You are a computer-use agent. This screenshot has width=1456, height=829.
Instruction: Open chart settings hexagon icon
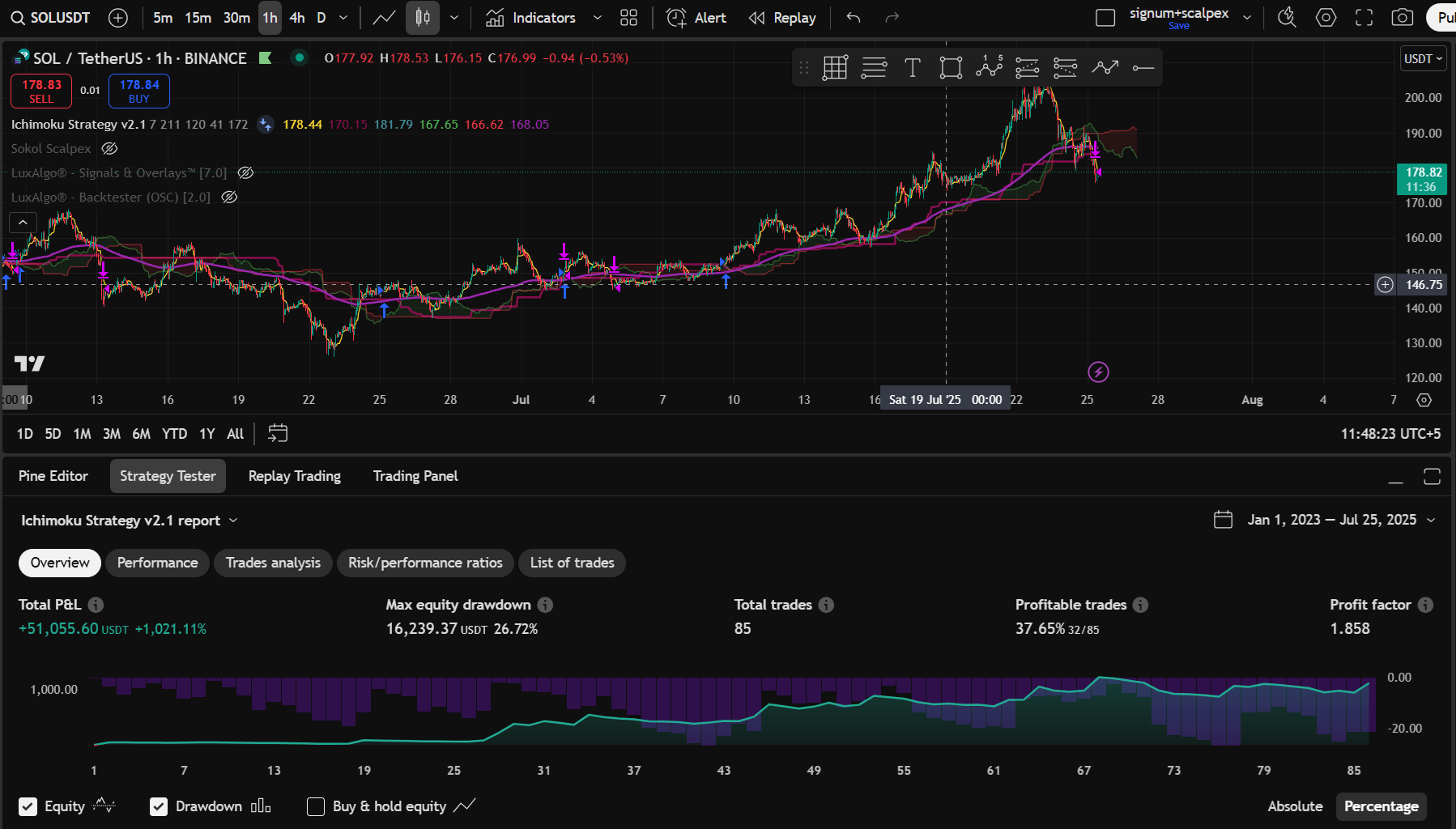1326,18
